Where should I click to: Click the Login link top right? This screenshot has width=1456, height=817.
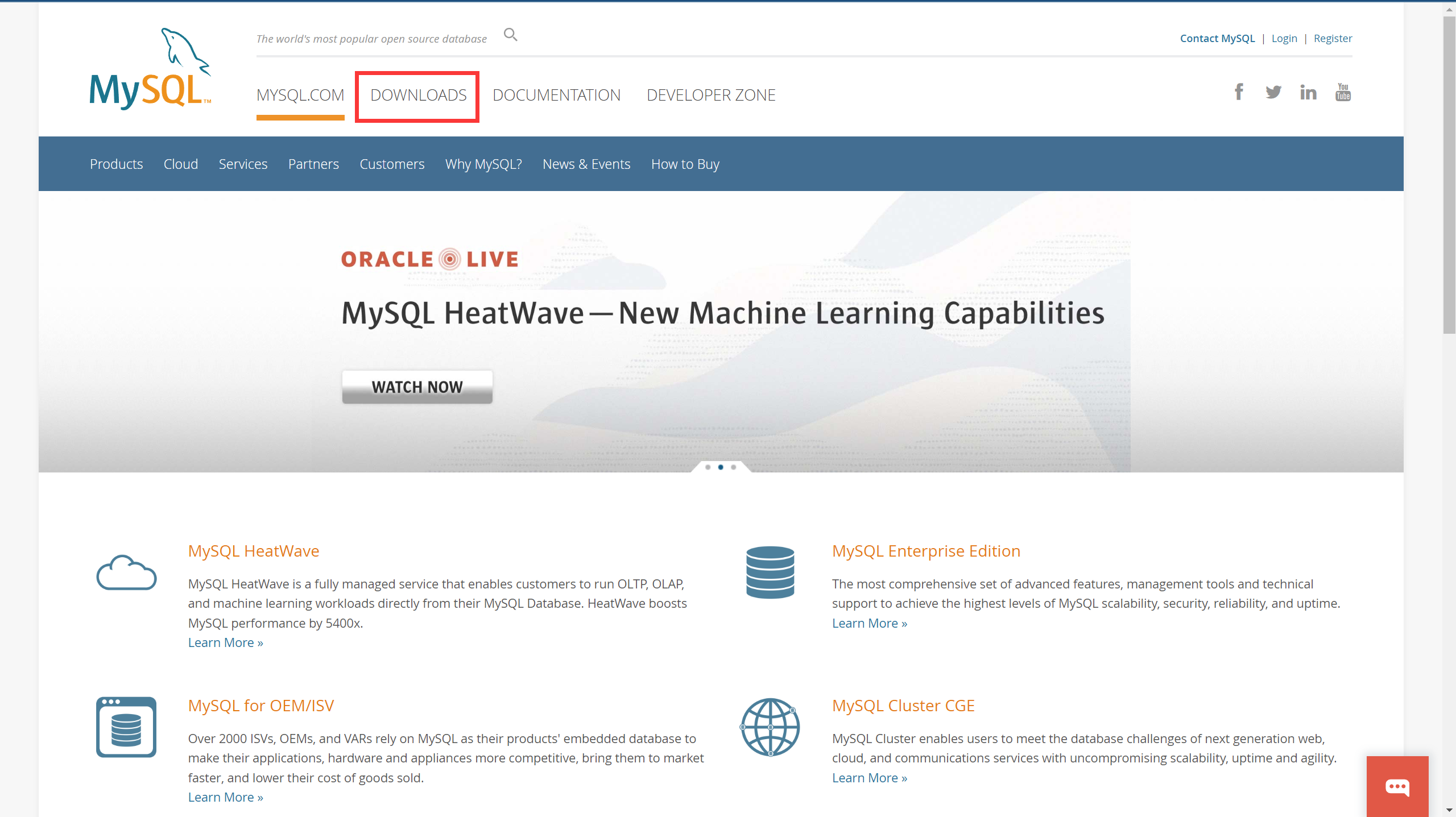click(1284, 38)
